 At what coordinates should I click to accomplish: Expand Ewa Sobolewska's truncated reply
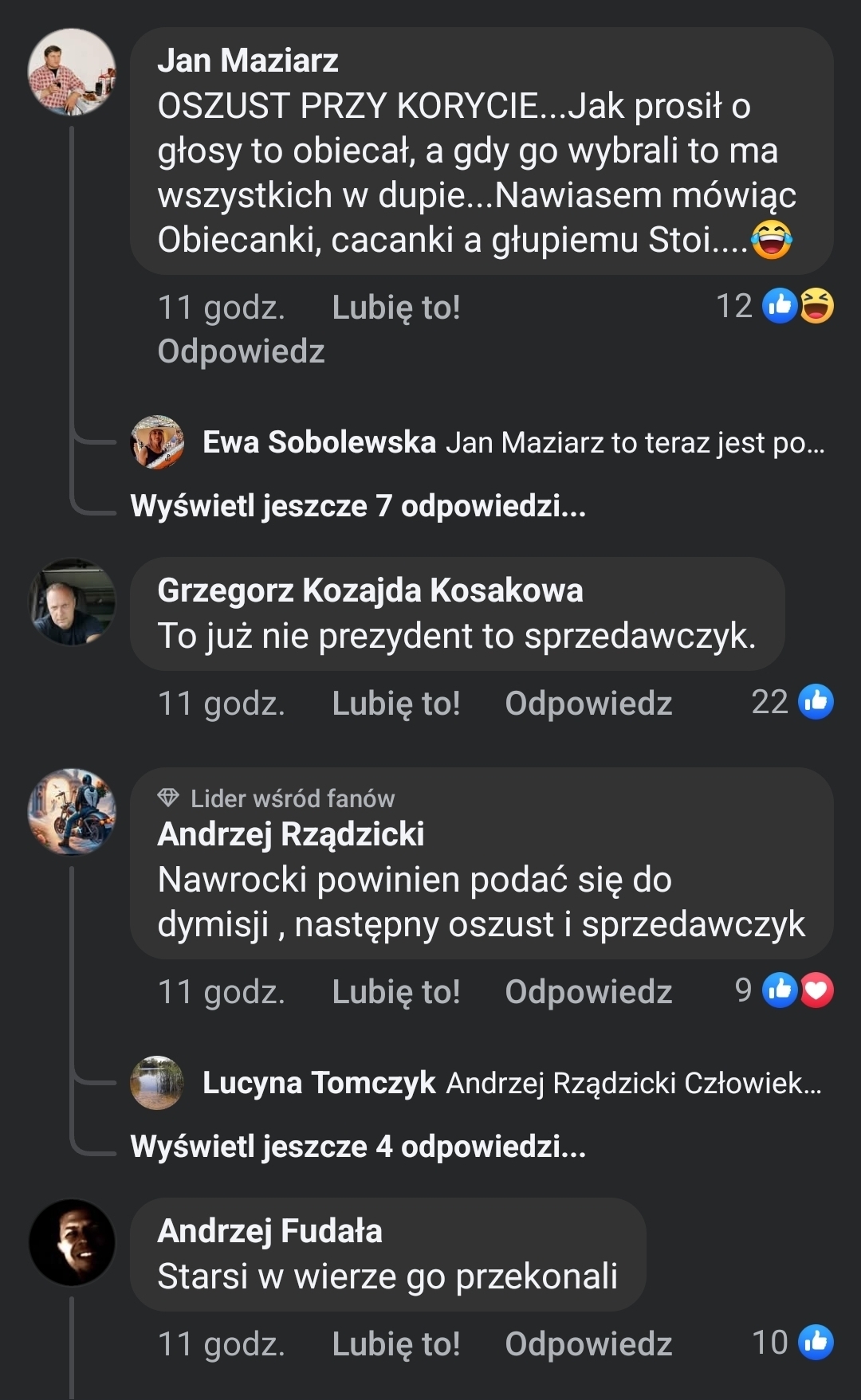635,443
